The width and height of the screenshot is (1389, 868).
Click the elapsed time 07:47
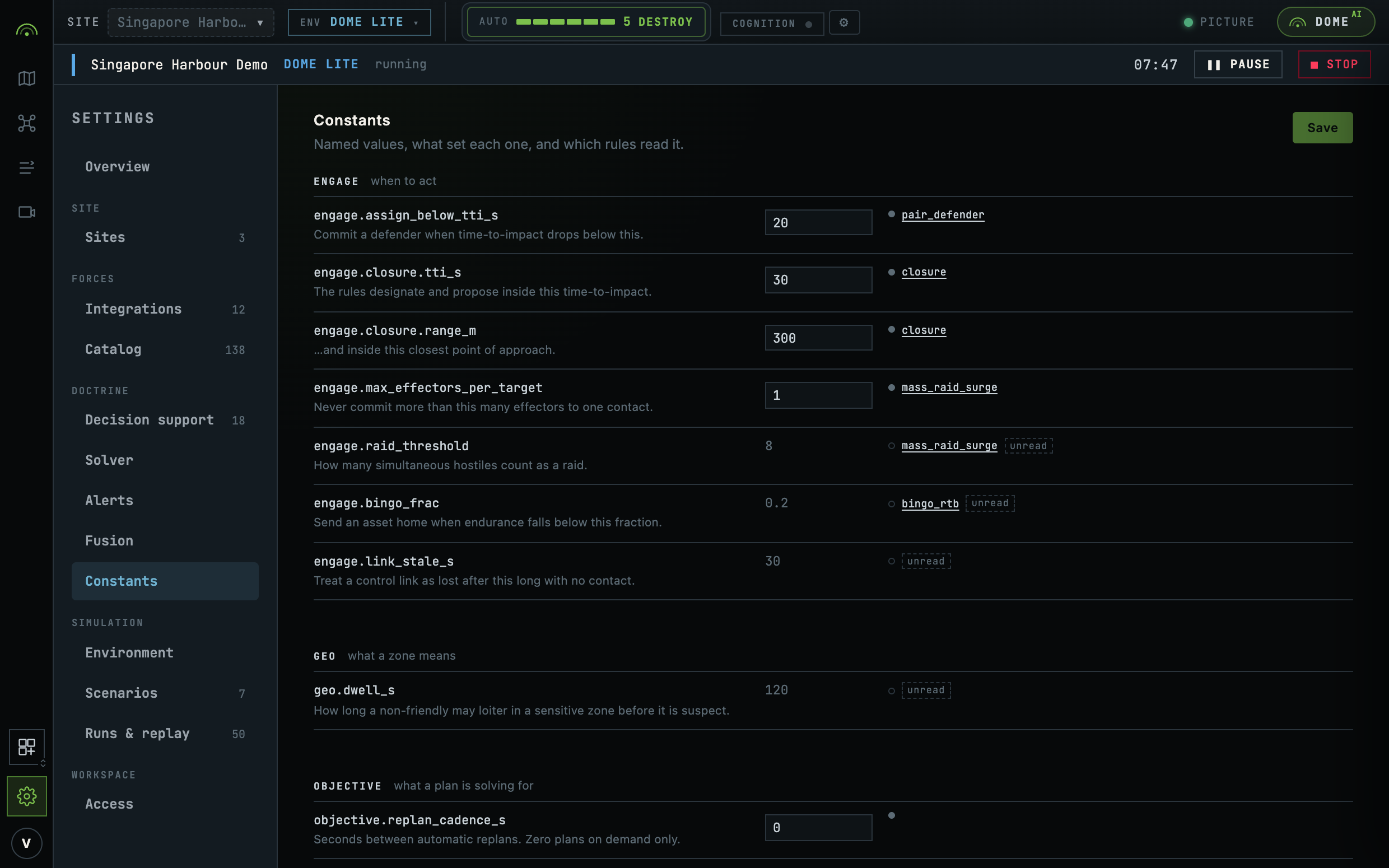tap(1155, 64)
